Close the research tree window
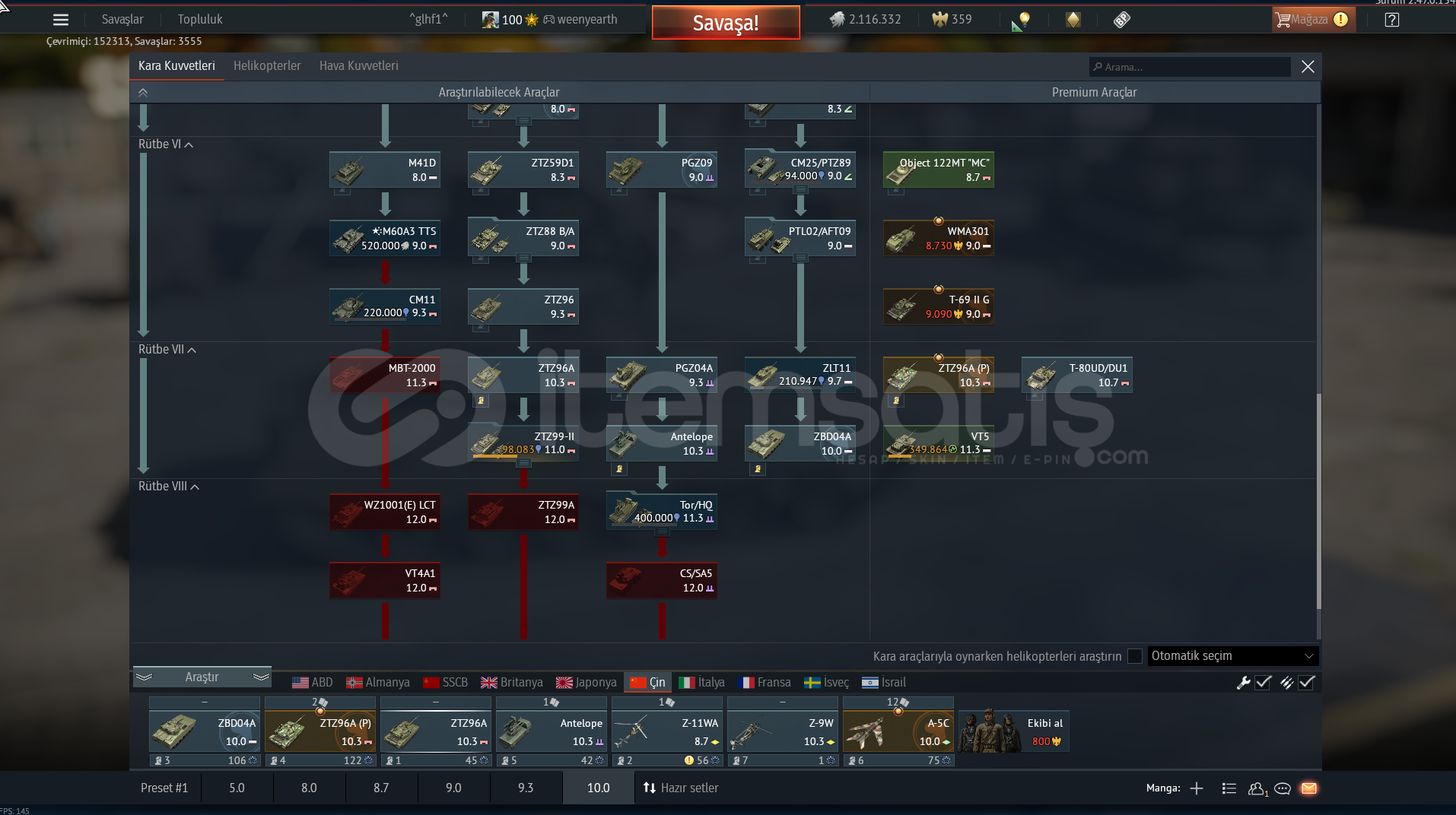Screen dimensions: 1456x815 (x=1308, y=67)
